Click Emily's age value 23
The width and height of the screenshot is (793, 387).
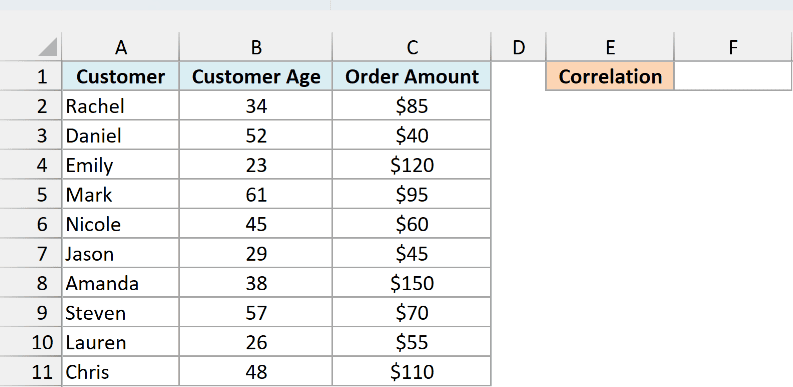[x=256, y=165]
